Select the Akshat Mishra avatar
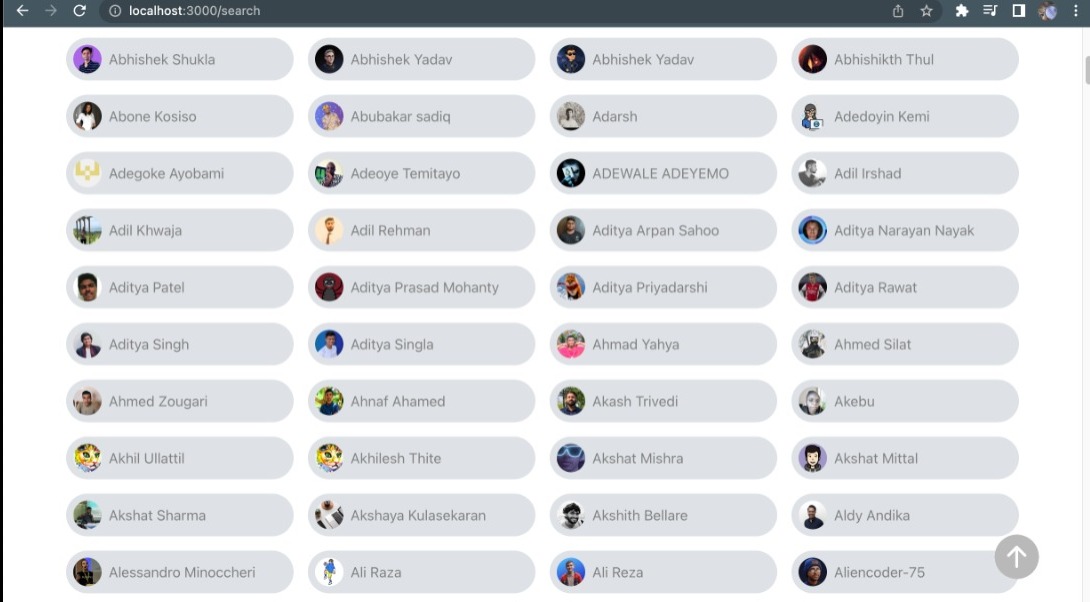 coord(570,458)
